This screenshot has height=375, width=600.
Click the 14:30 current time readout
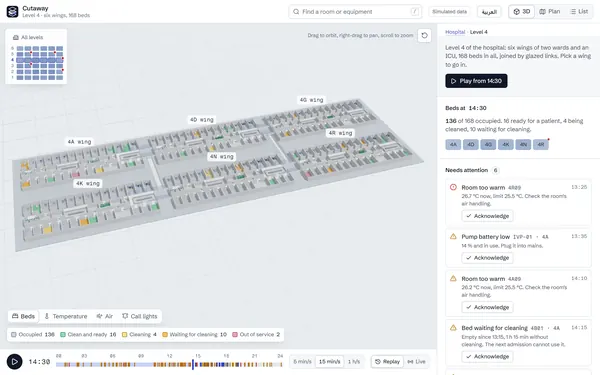point(39,362)
